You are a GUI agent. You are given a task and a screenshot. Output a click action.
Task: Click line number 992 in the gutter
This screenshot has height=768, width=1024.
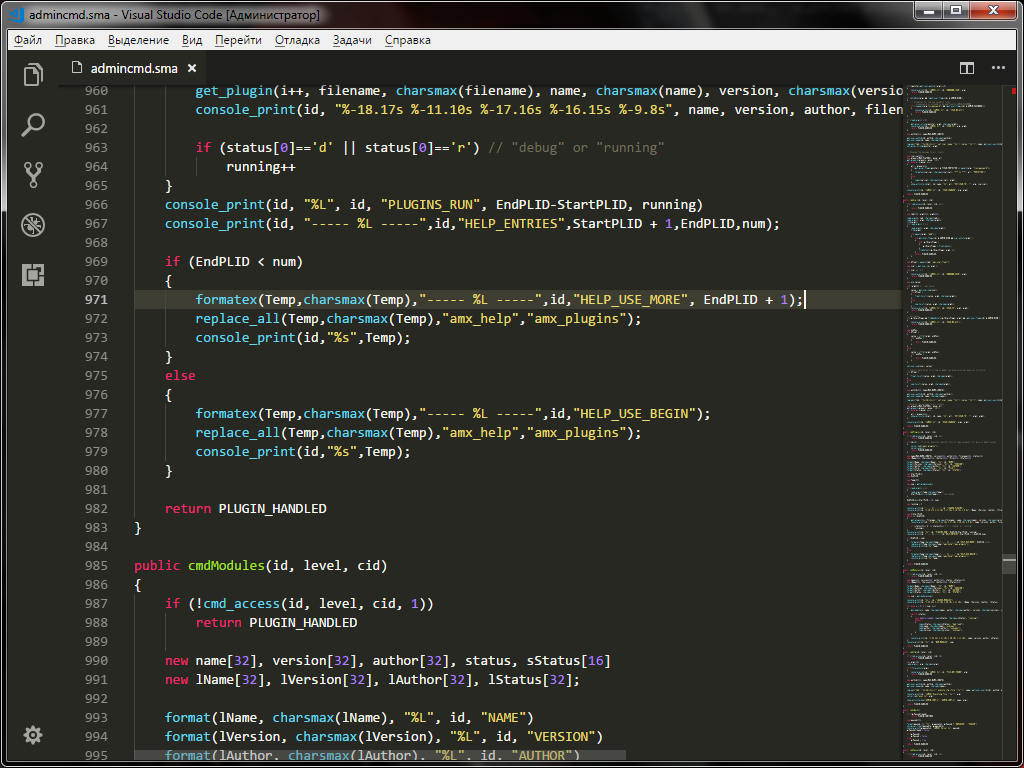[x=96, y=698]
